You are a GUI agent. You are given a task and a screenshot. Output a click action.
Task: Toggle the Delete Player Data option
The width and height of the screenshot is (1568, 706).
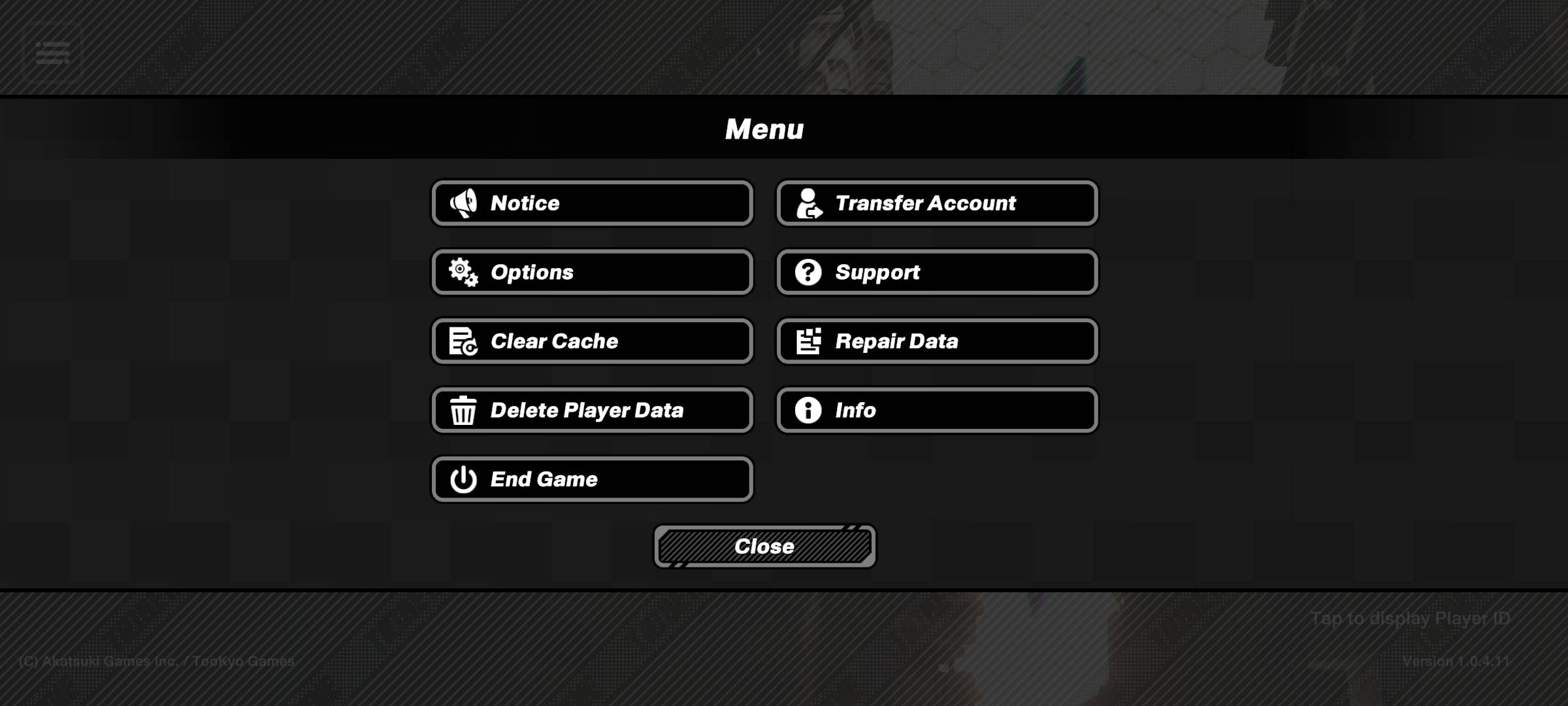click(592, 410)
